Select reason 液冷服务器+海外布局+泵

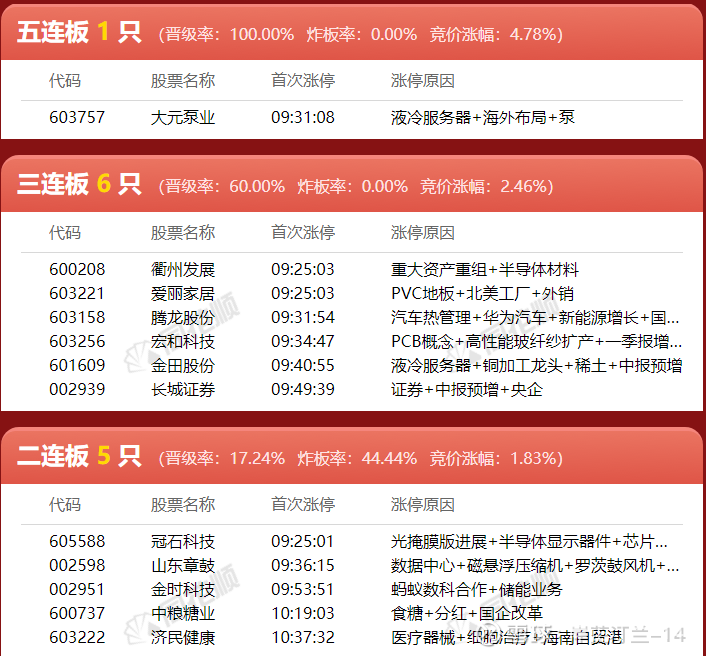pos(483,118)
